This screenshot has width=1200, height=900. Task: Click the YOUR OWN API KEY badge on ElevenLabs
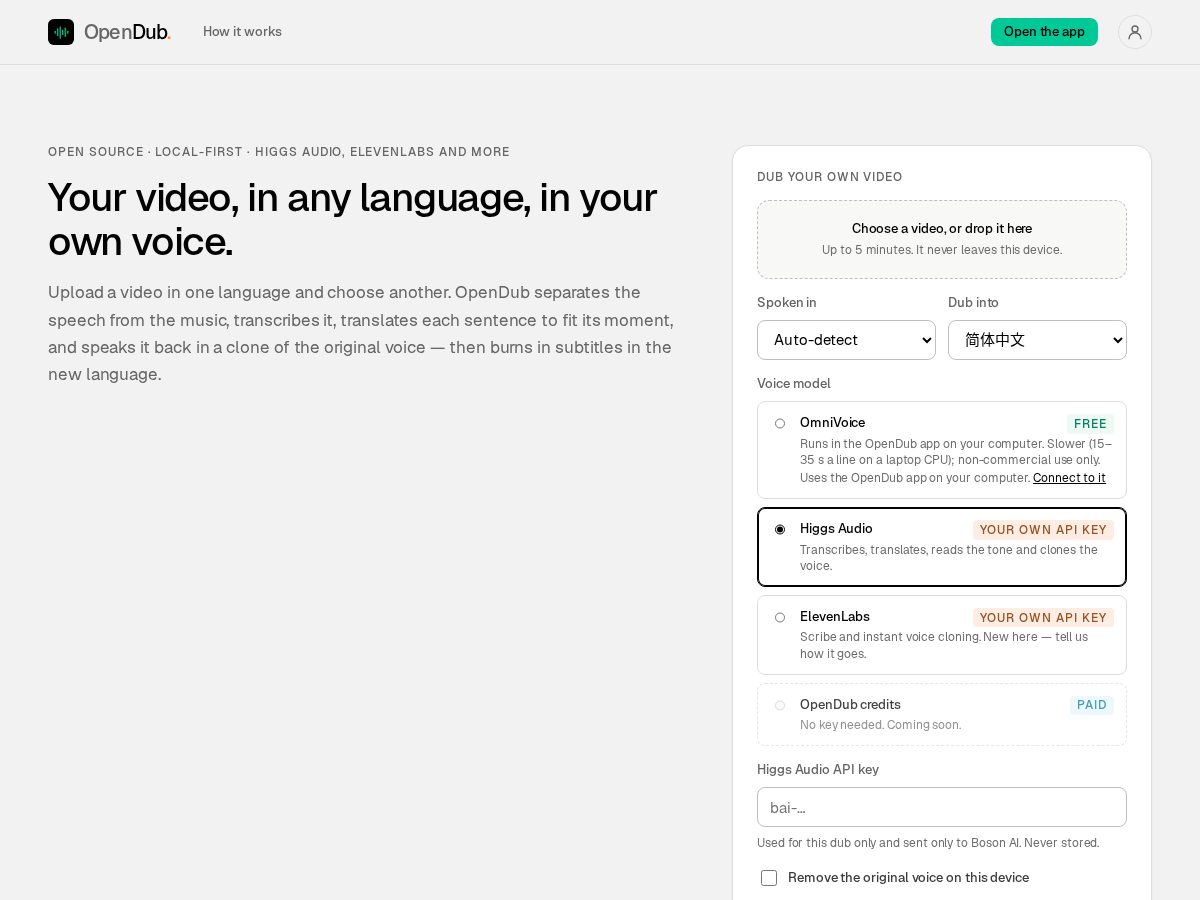(x=1043, y=618)
